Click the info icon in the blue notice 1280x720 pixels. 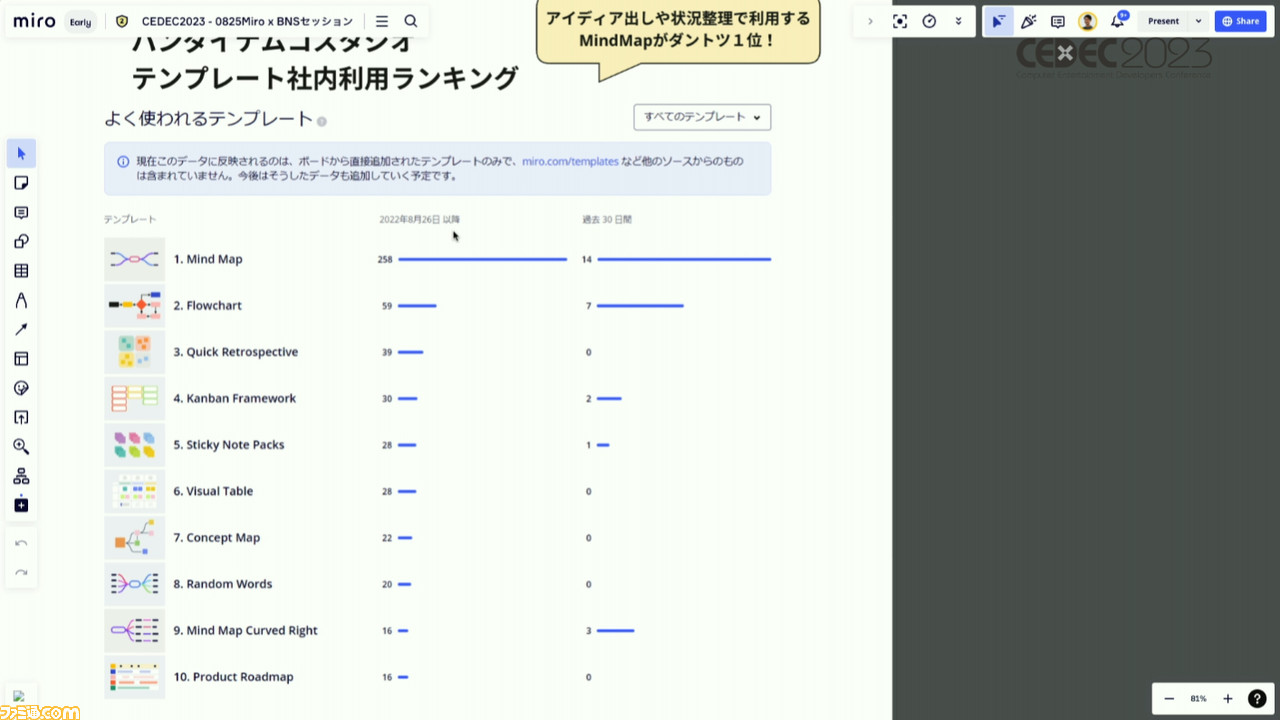point(123,161)
